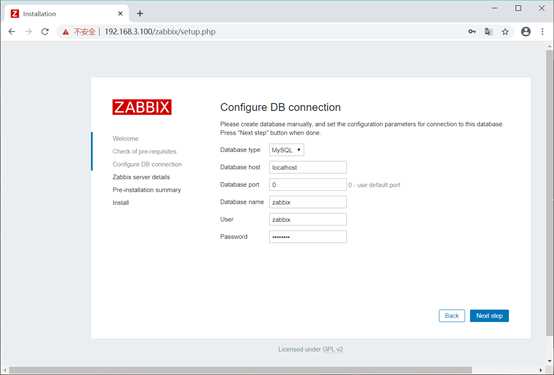Bookmark this page with star icon

point(505,32)
